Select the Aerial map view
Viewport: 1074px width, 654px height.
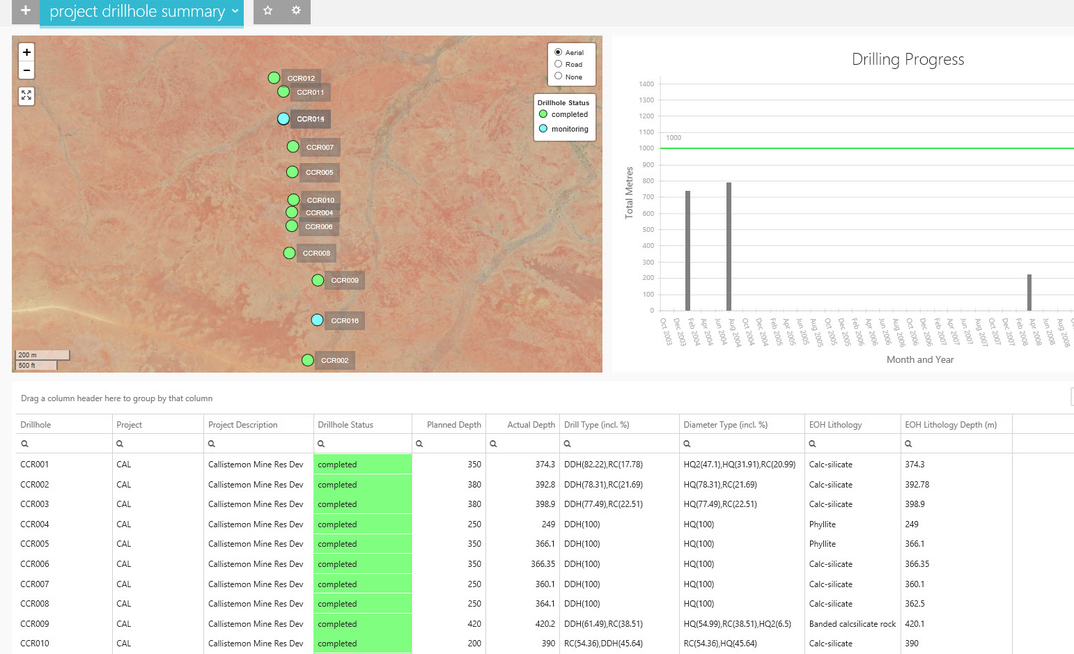559,52
